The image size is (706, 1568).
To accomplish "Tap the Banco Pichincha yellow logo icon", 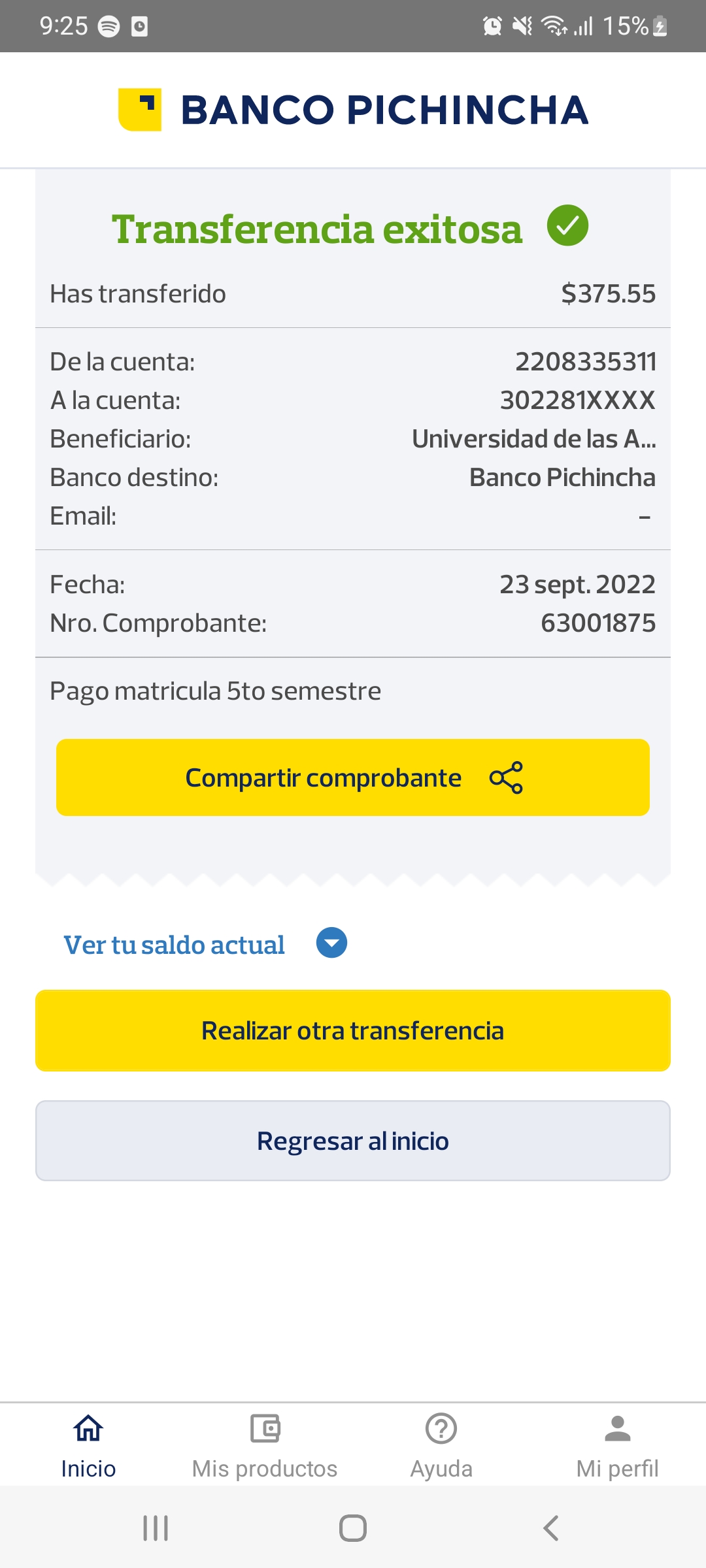I will [x=140, y=110].
